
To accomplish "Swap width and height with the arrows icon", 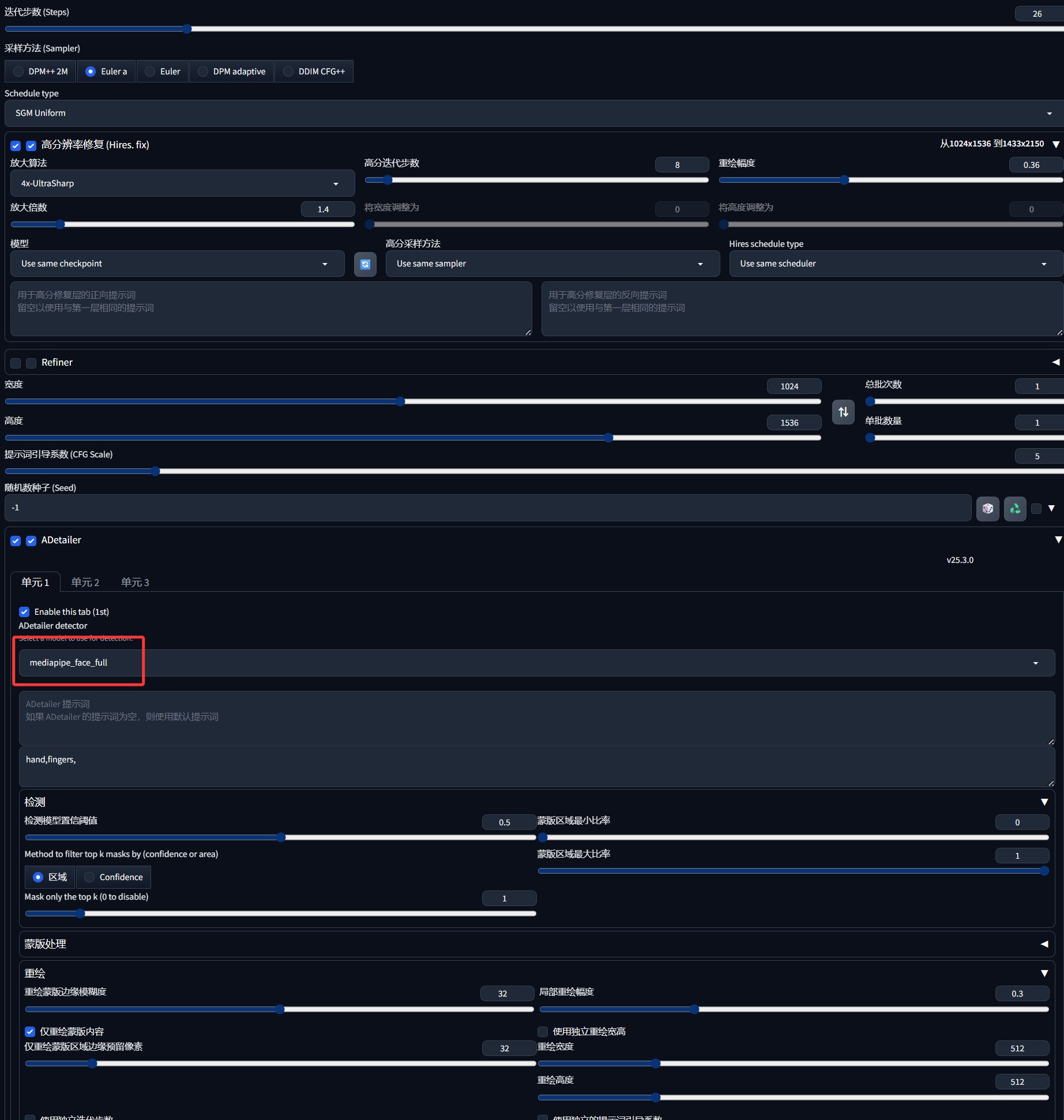I will pyautogui.click(x=843, y=412).
